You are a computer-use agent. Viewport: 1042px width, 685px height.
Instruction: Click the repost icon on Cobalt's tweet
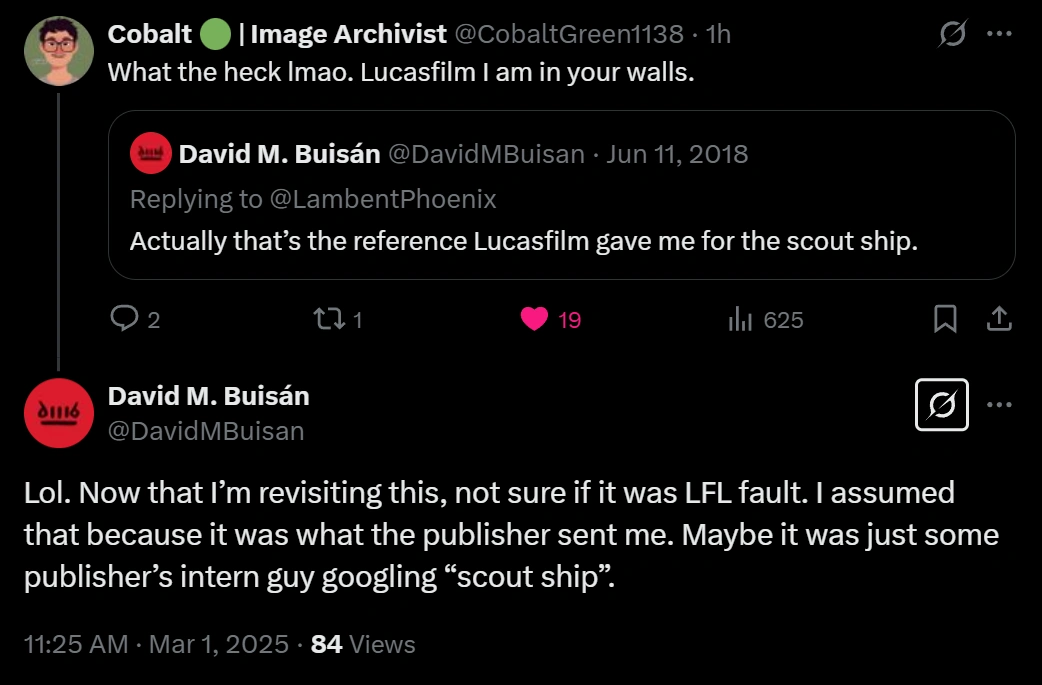click(326, 319)
